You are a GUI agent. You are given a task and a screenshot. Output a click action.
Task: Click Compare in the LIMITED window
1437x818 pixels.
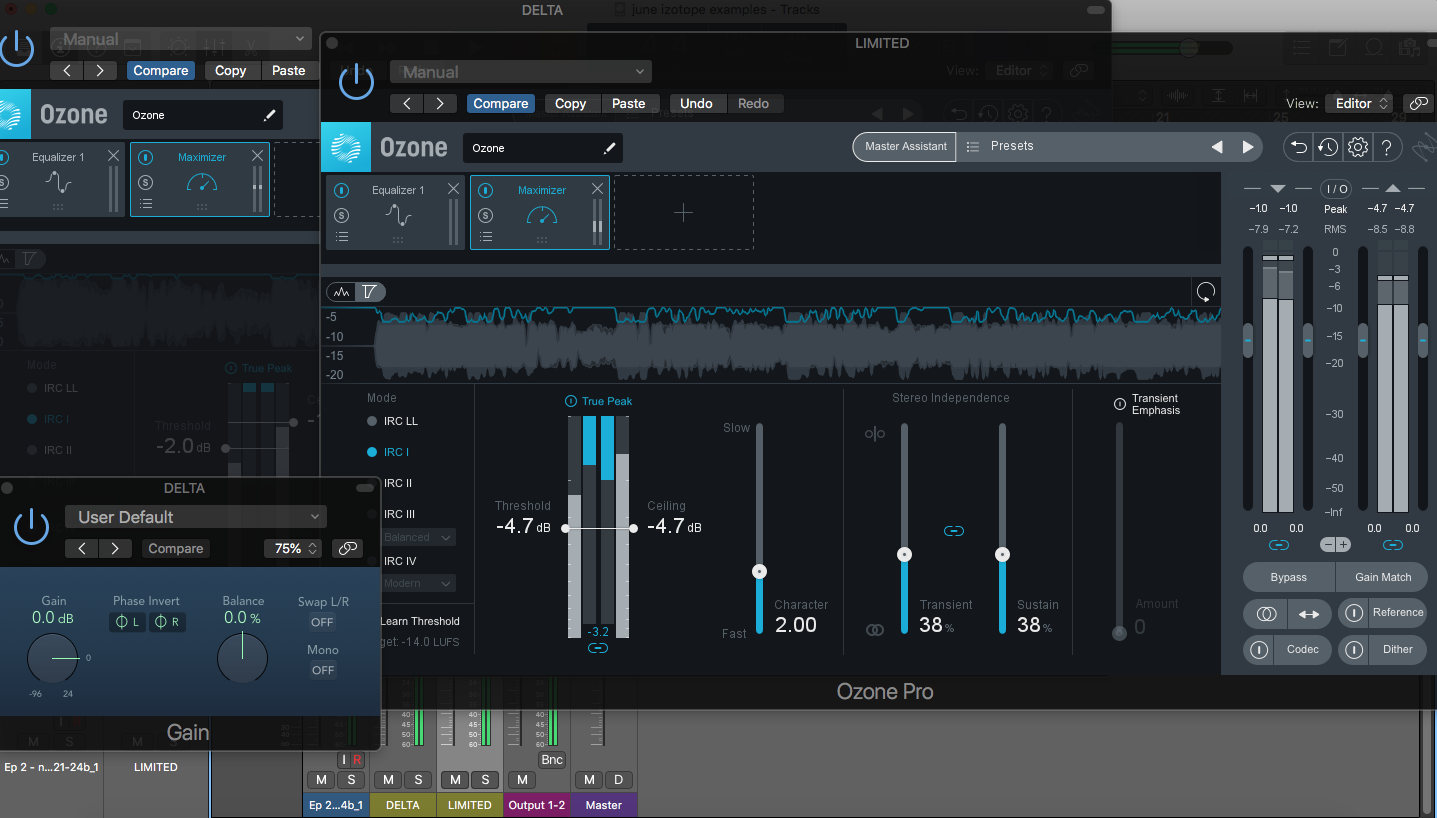click(x=500, y=103)
